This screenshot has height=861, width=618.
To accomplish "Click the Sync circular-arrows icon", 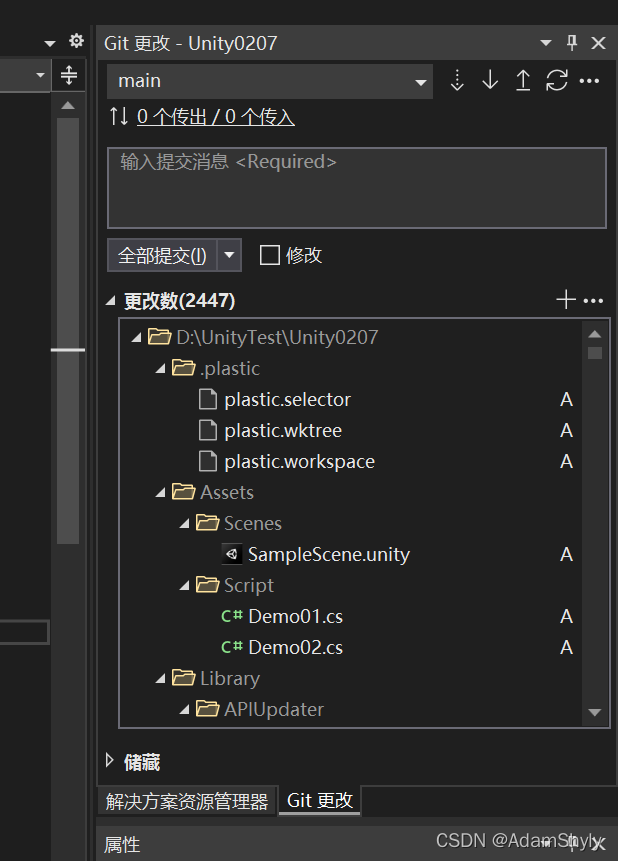I will [x=557, y=81].
